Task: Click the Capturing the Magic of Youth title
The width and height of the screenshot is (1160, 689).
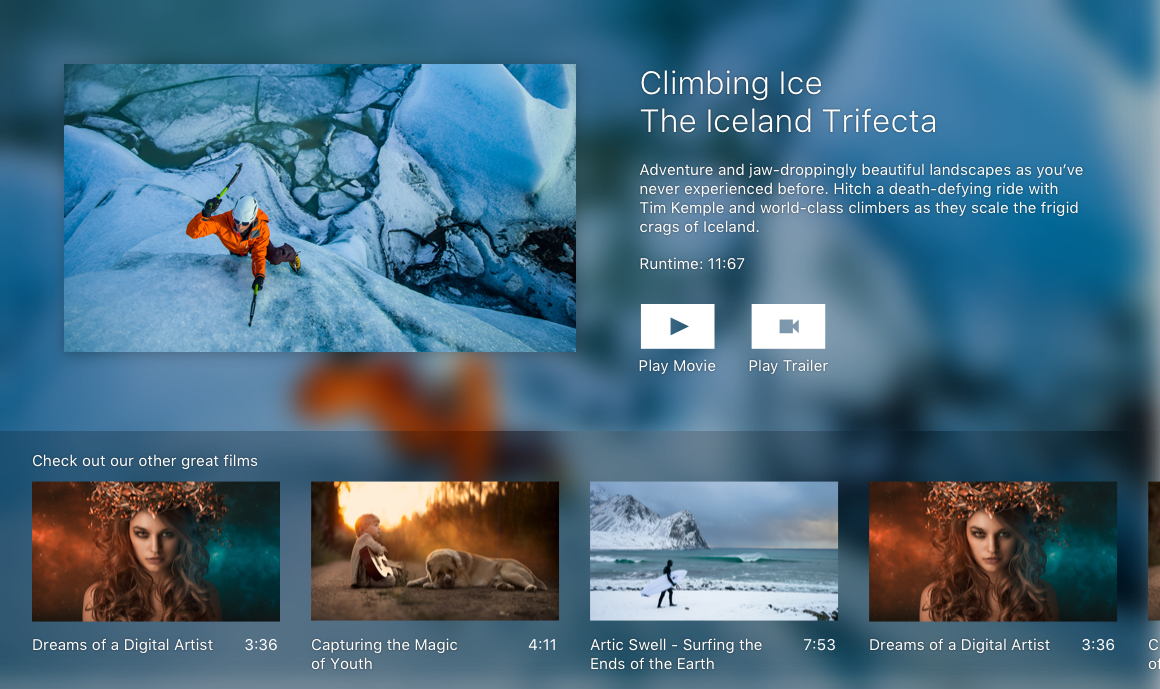Action: (x=384, y=654)
